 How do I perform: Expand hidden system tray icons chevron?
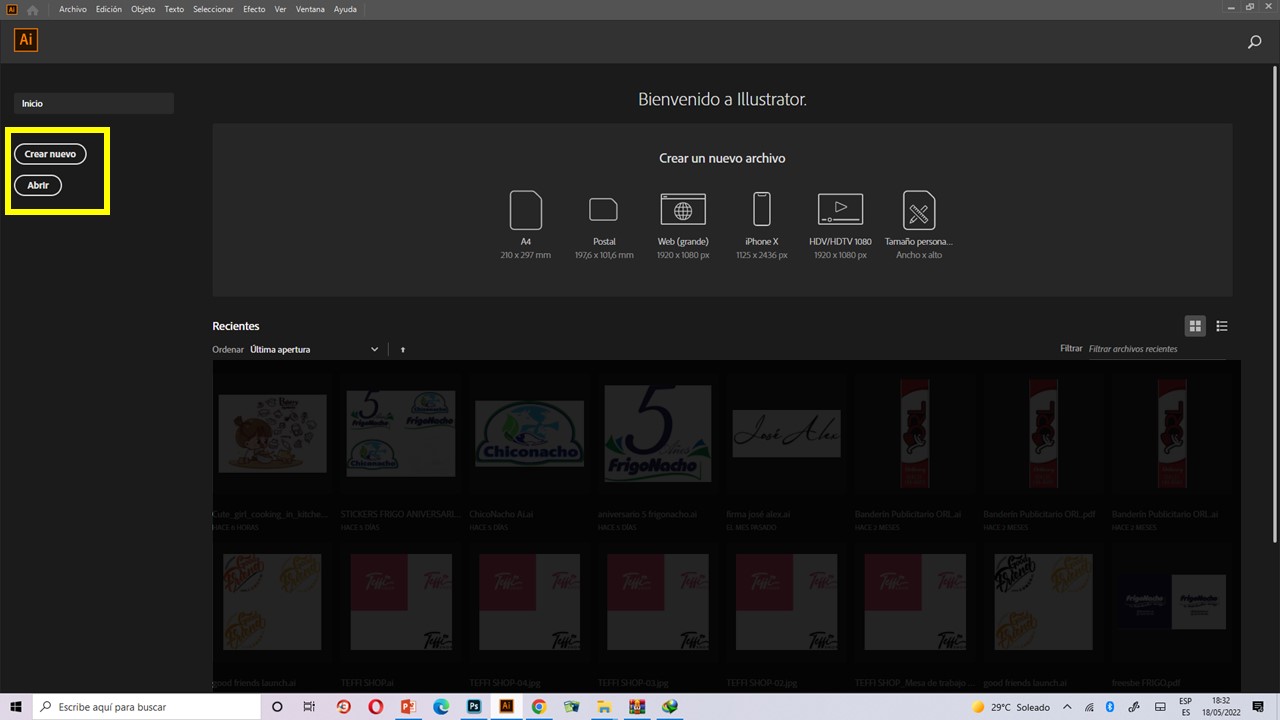pyautogui.click(x=1067, y=707)
